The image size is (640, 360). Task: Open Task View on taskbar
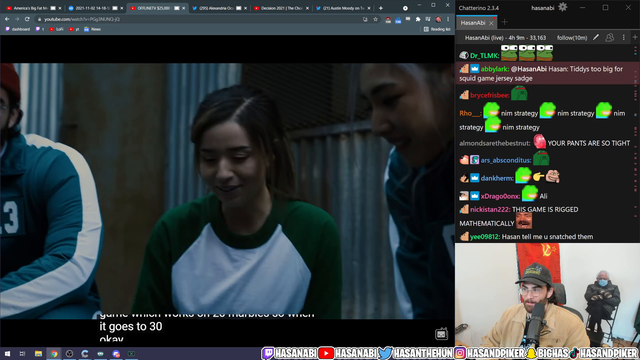coord(22,353)
